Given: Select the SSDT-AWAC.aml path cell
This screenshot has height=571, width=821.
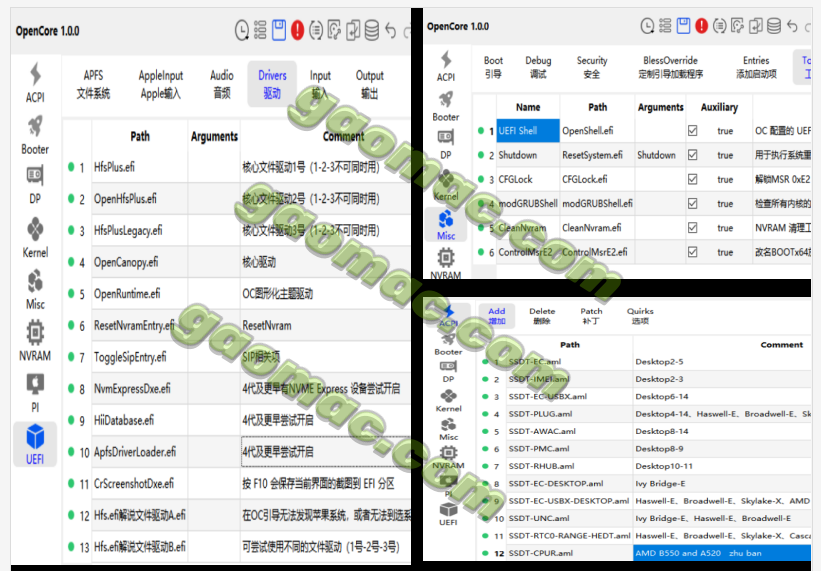Looking at the screenshot, I should tap(570, 431).
